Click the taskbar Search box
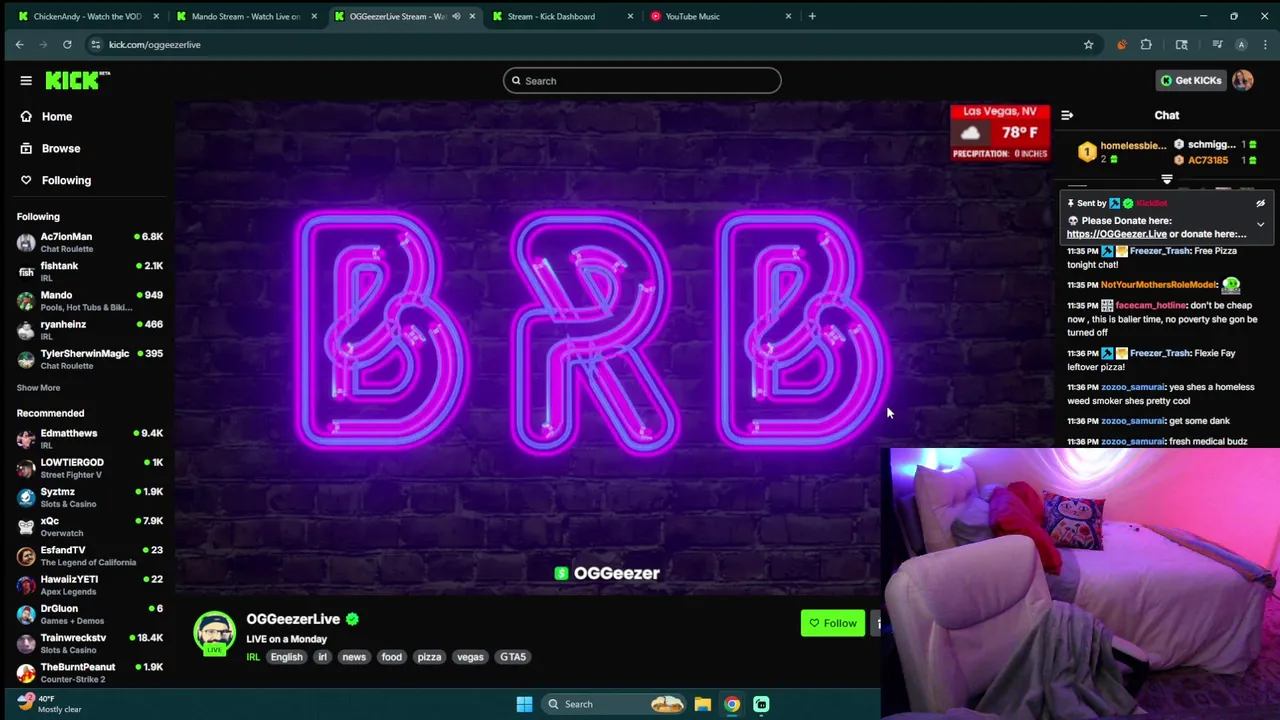The height and width of the screenshot is (720, 1280). point(614,704)
